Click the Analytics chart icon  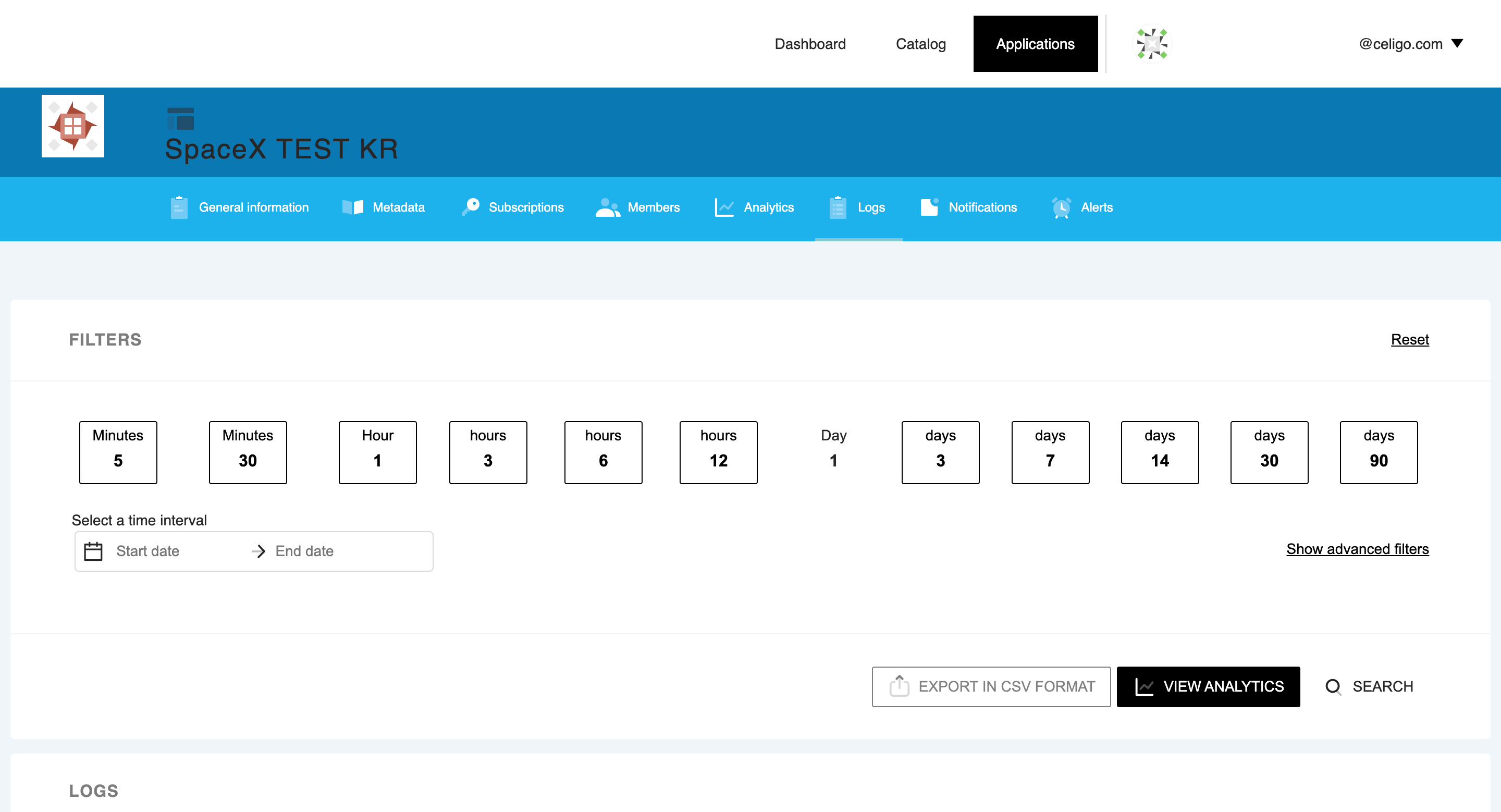tap(724, 207)
